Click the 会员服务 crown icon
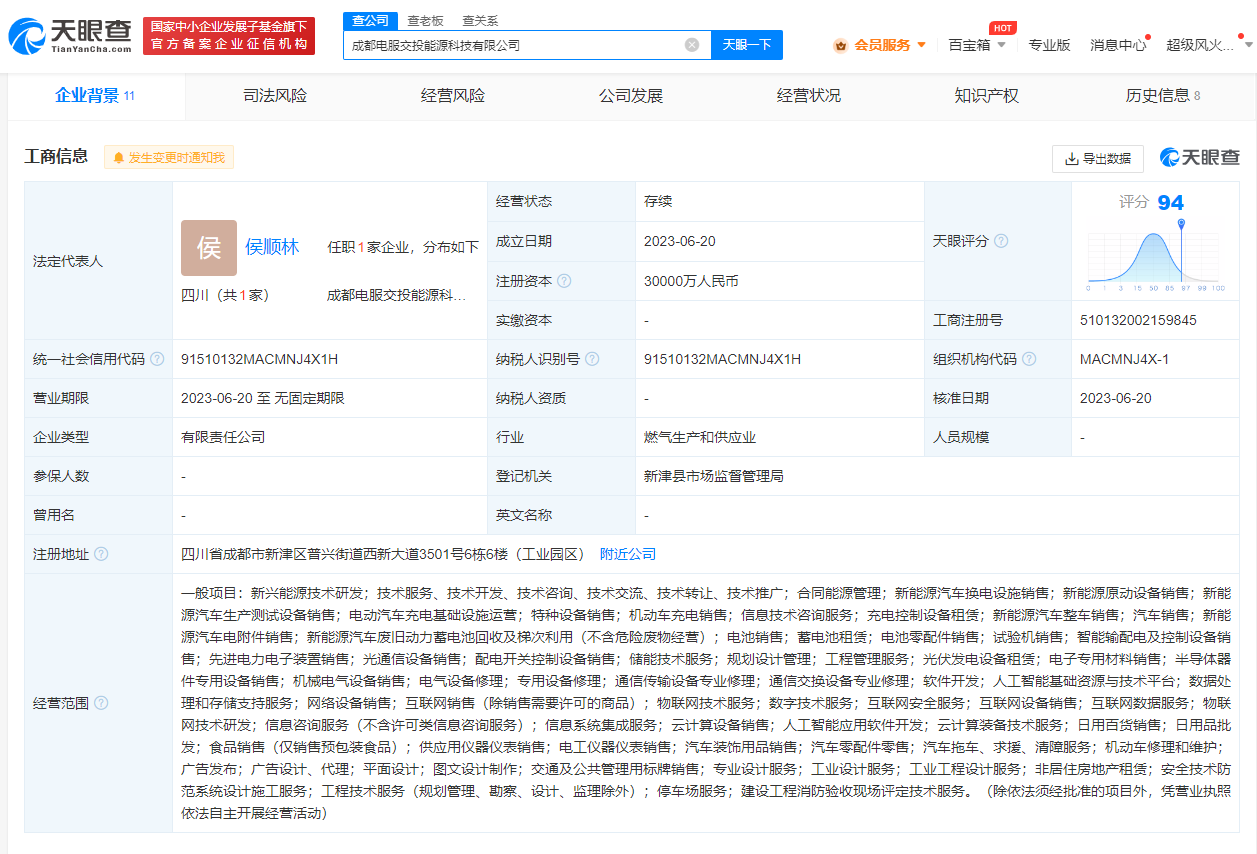Image resolution: width=1257 pixels, height=854 pixels. [x=841, y=45]
